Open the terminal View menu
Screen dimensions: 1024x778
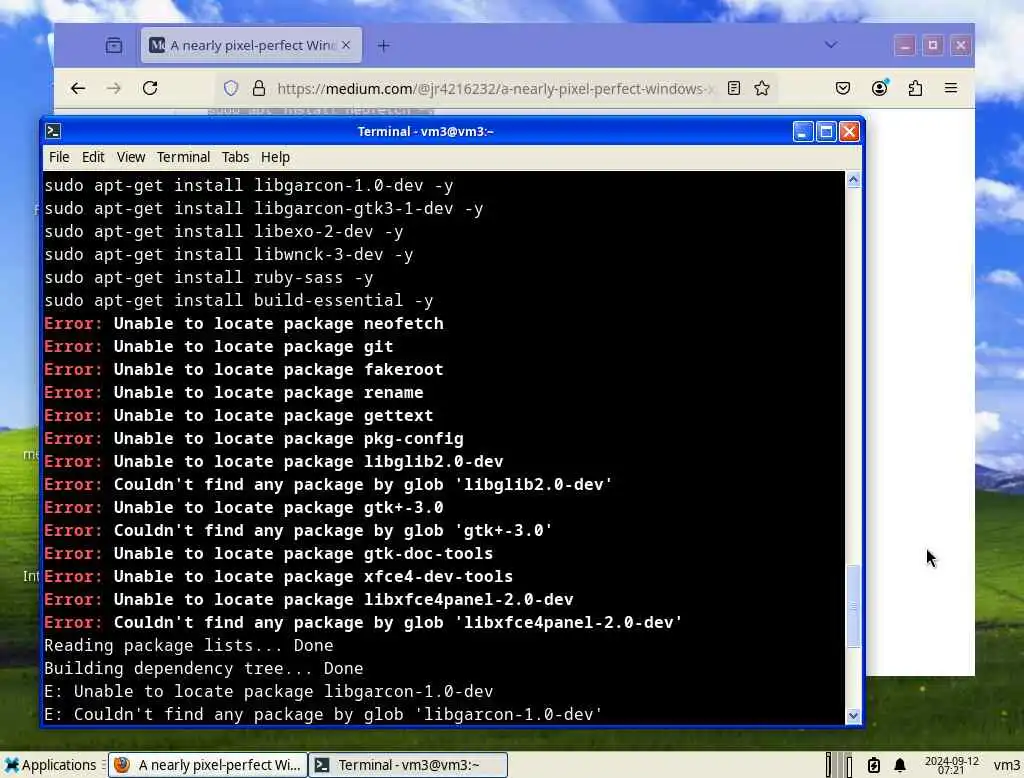click(131, 157)
